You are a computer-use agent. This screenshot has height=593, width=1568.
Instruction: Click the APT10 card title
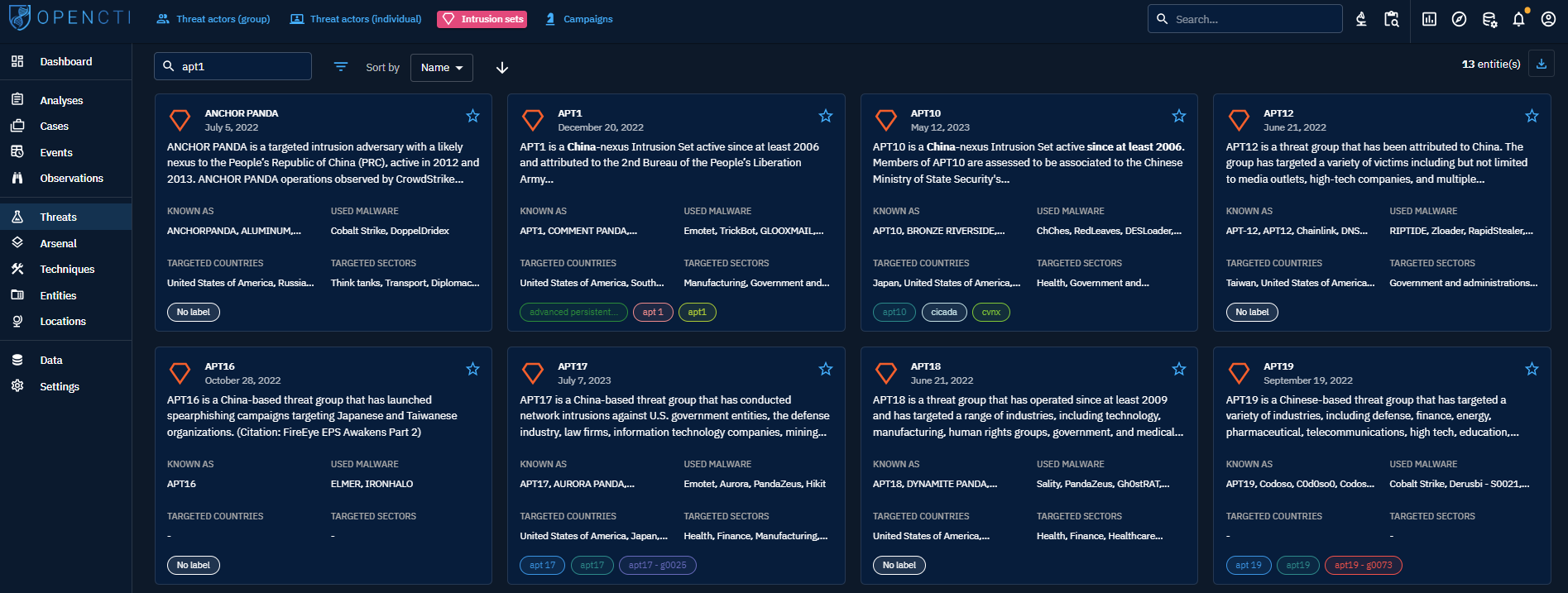925,113
